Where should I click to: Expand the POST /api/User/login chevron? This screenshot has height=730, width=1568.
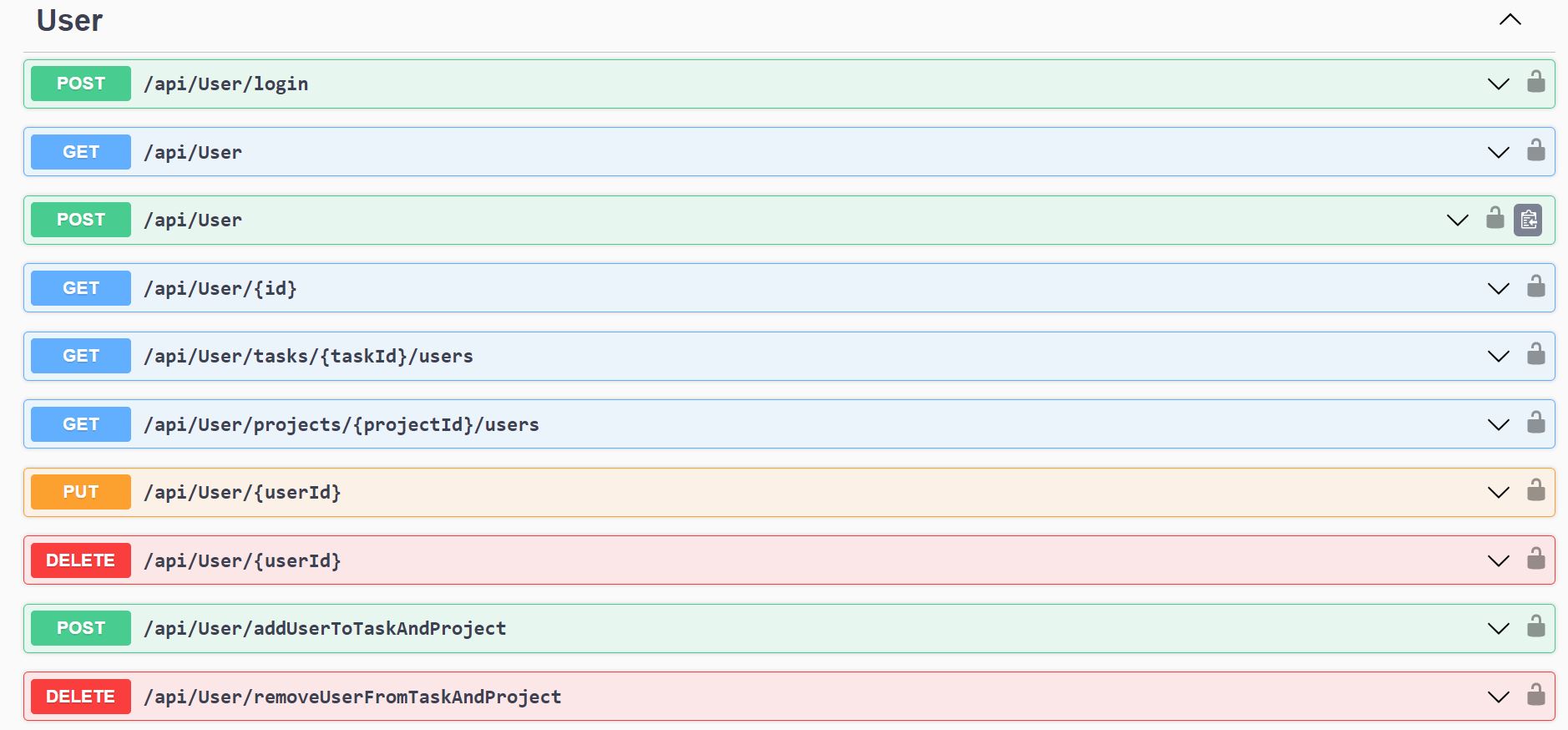click(x=1498, y=84)
